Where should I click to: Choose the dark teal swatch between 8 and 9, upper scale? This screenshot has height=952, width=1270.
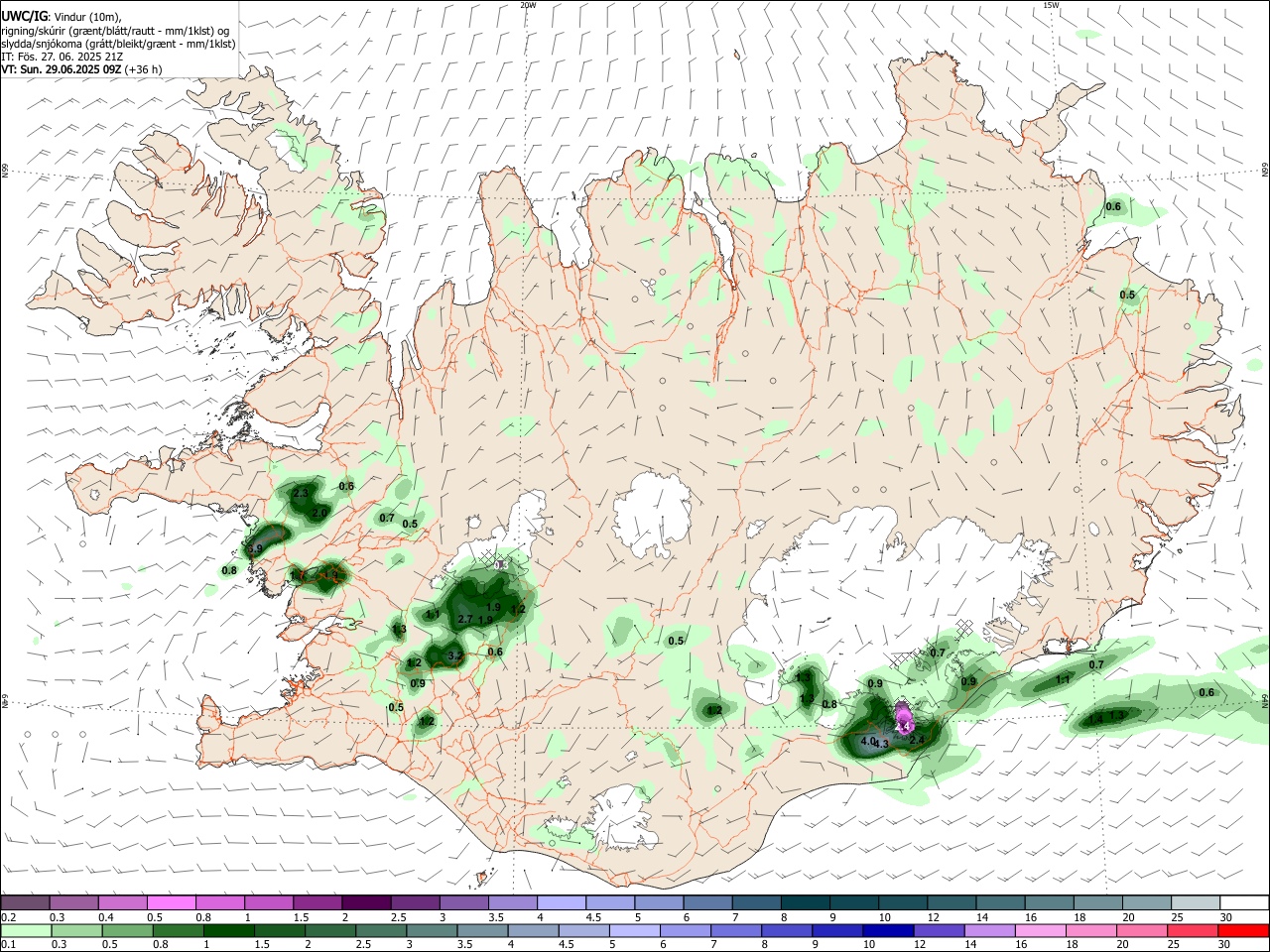(806, 902)
